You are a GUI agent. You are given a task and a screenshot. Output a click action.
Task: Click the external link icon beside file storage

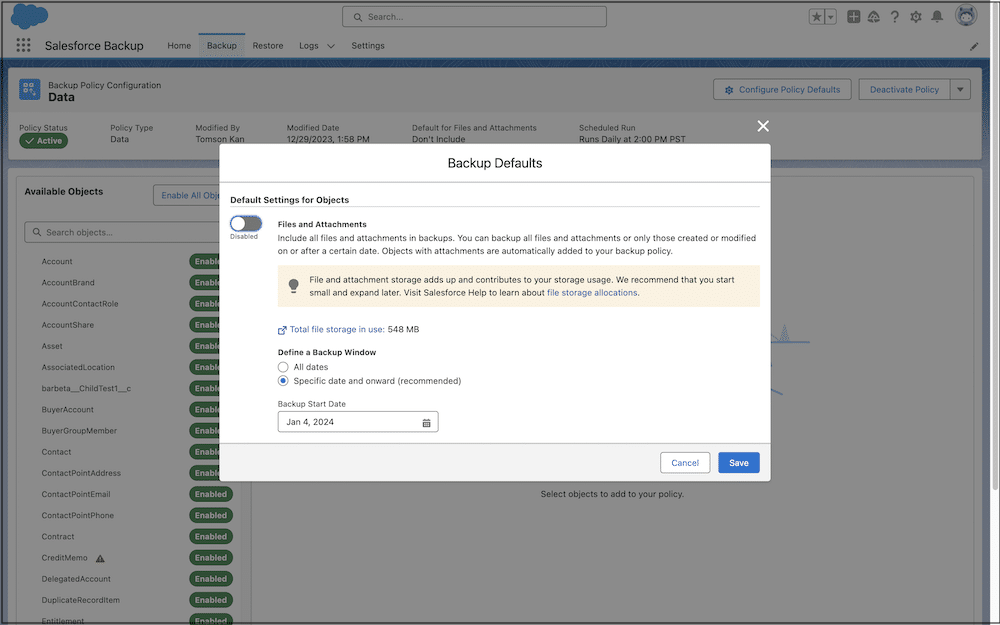[282, 330]
